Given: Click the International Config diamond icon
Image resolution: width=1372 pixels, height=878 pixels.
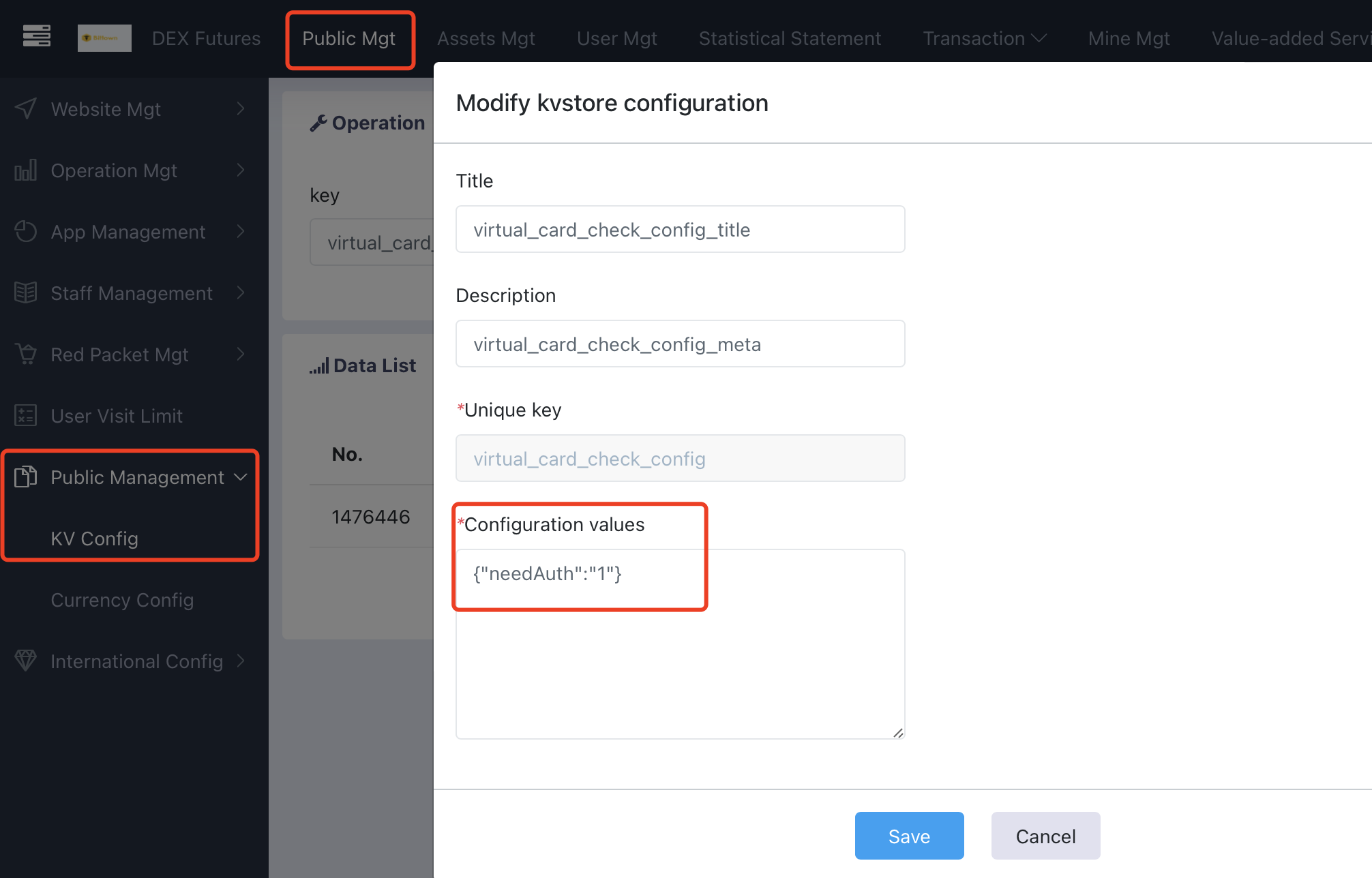Looking at the screenshot, I should click(x=26, y=661).
